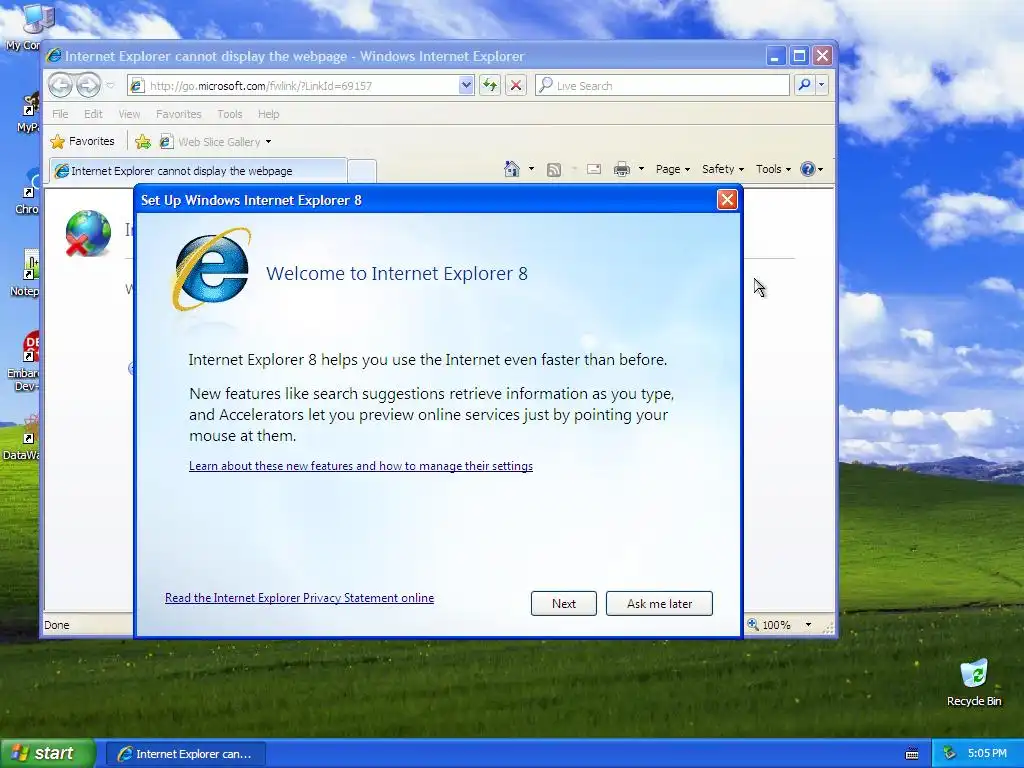Click the RSS Feeds icon
This screenshot has height=768, width=1024.
coord(554,170)
